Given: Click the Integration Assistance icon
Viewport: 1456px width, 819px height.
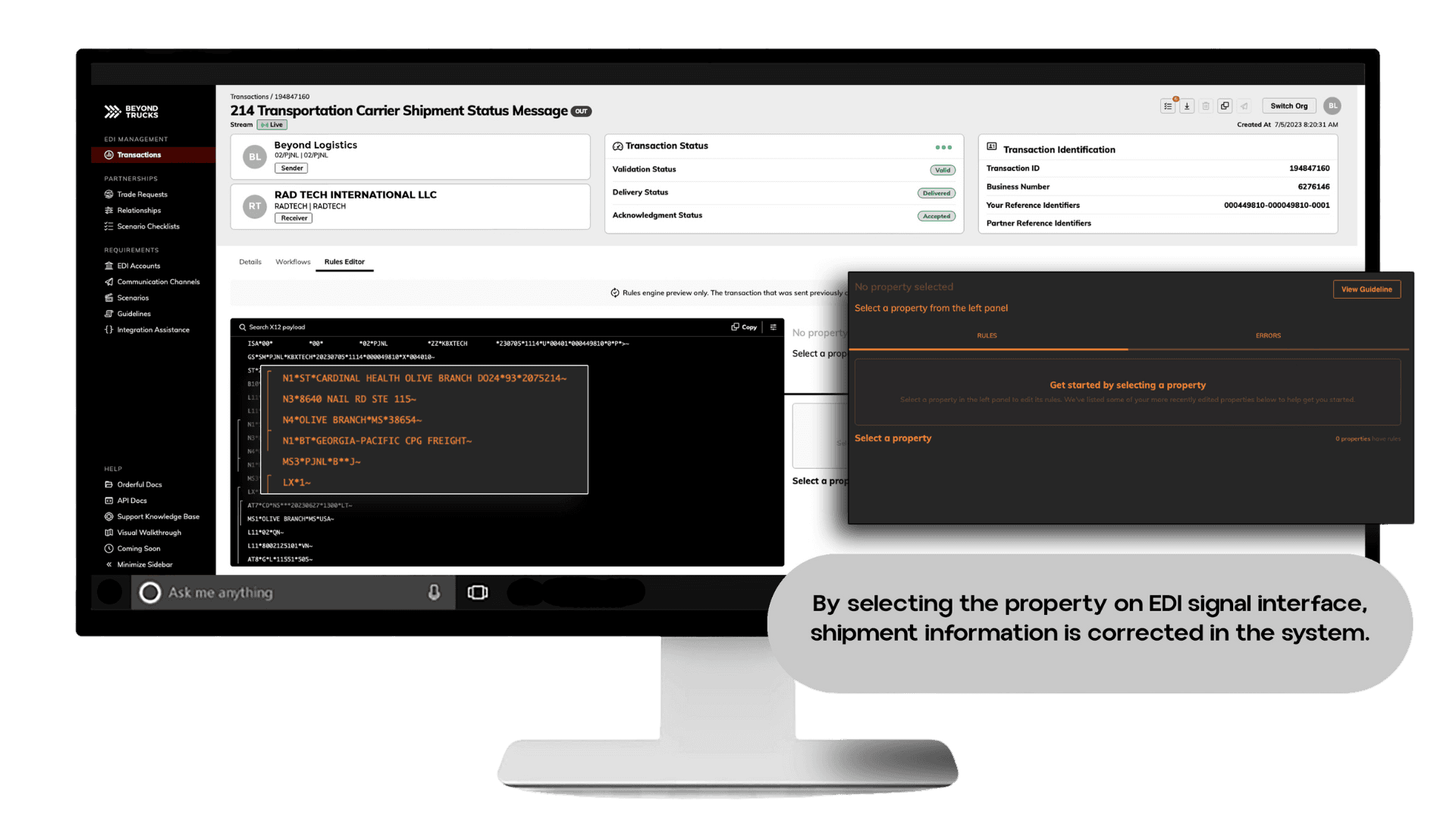Looking at the screenshot, I should (x=108, y=330).
